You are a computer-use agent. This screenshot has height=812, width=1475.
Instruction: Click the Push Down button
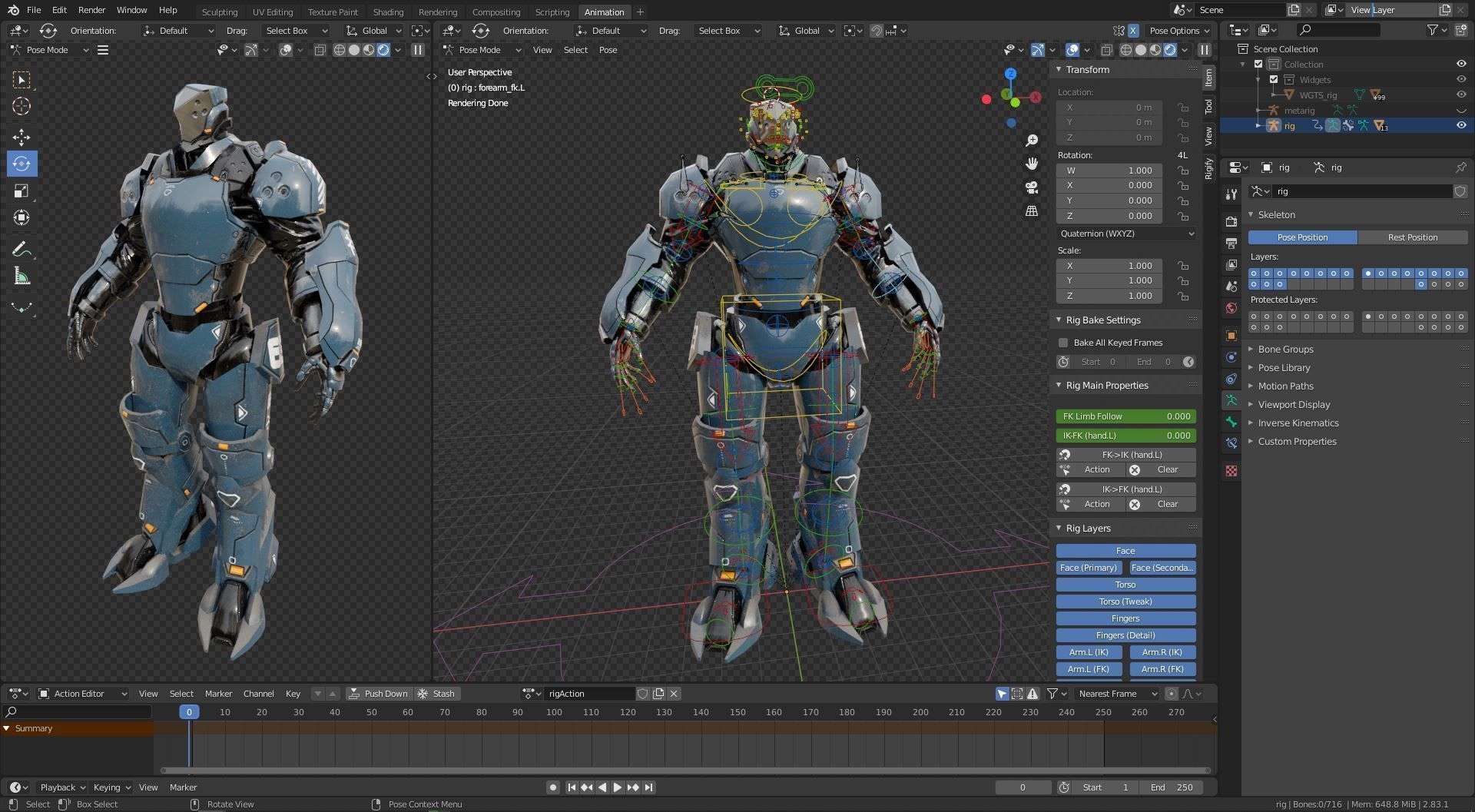pyautogui.click(x=378, y=694)
